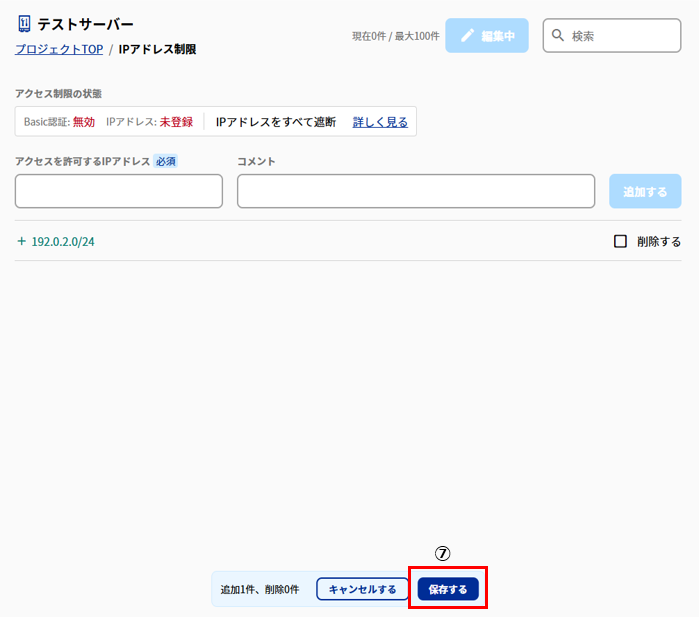This screenshot has height=617, width=699.
Task: Click the server icon beside テストサーバー
Action: click(x=24, y=24)
